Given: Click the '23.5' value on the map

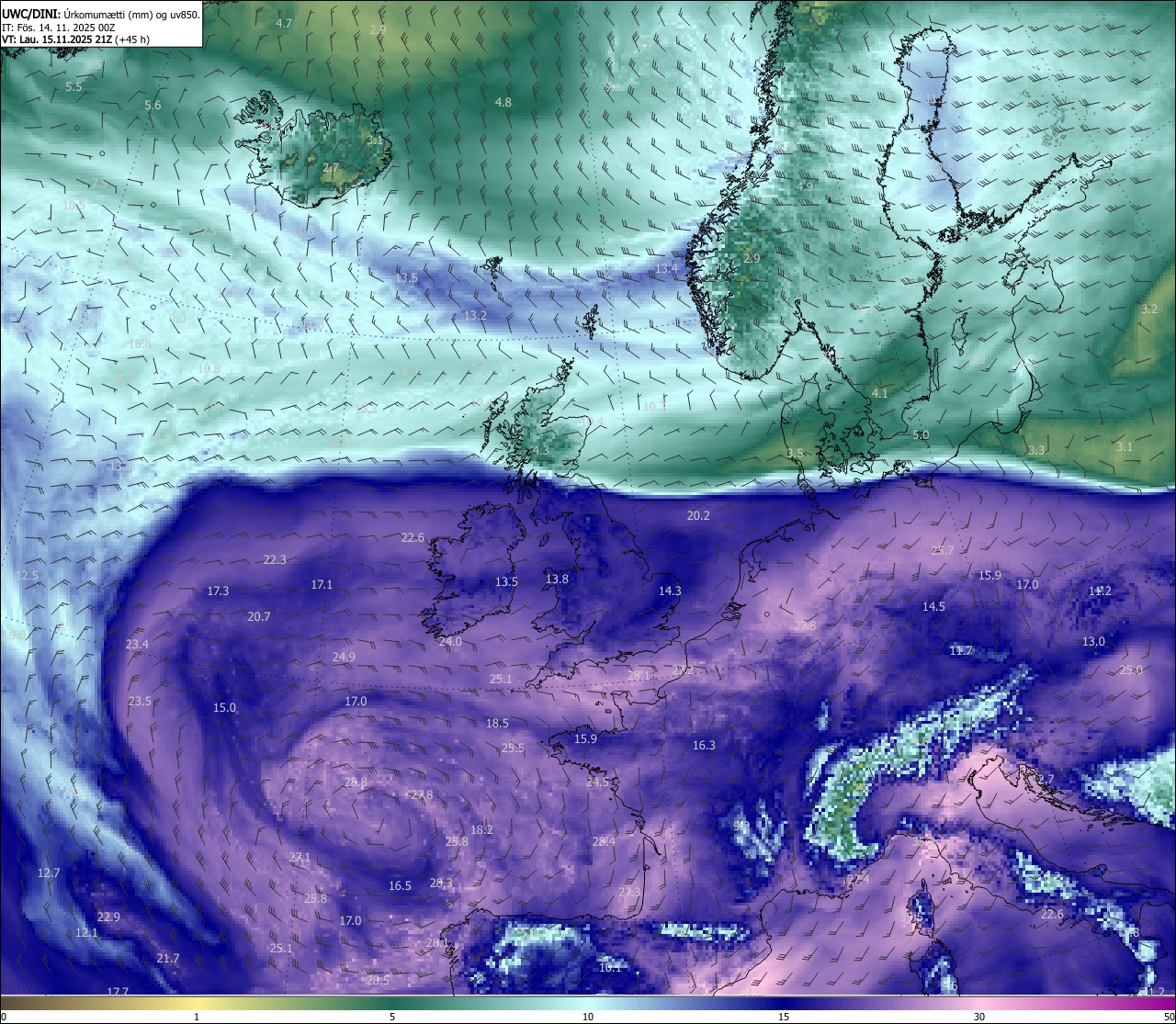Looking at the screenshot, I should 140,702.
